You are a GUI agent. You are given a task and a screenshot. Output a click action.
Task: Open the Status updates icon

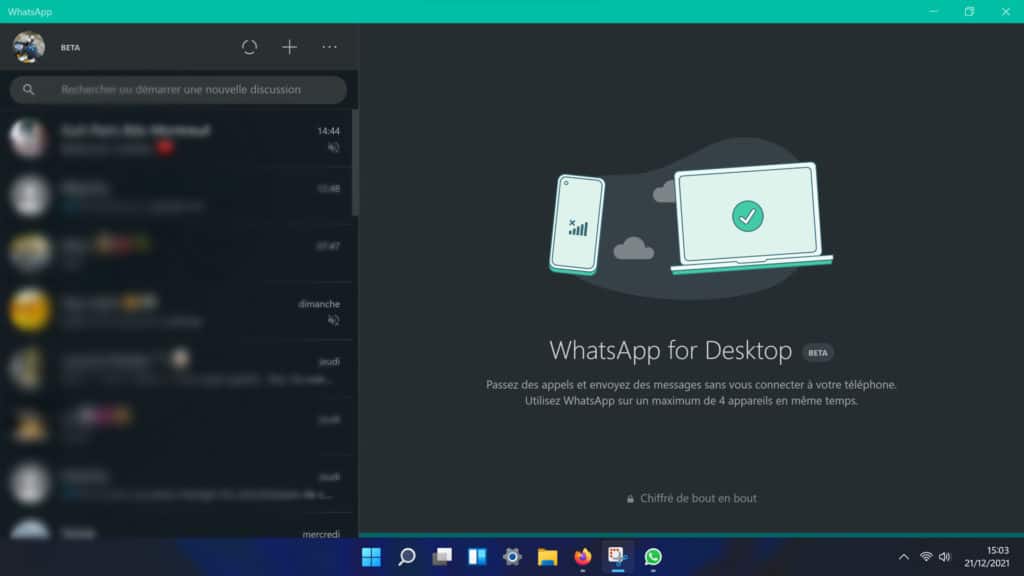(x=249, y=47)
